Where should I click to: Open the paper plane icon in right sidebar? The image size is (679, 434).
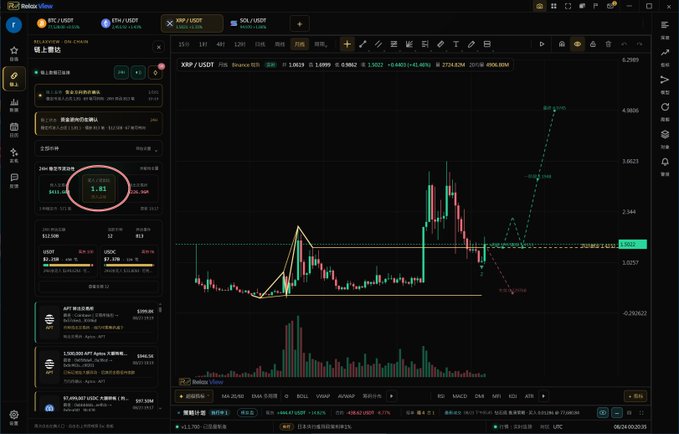point(665,82)
